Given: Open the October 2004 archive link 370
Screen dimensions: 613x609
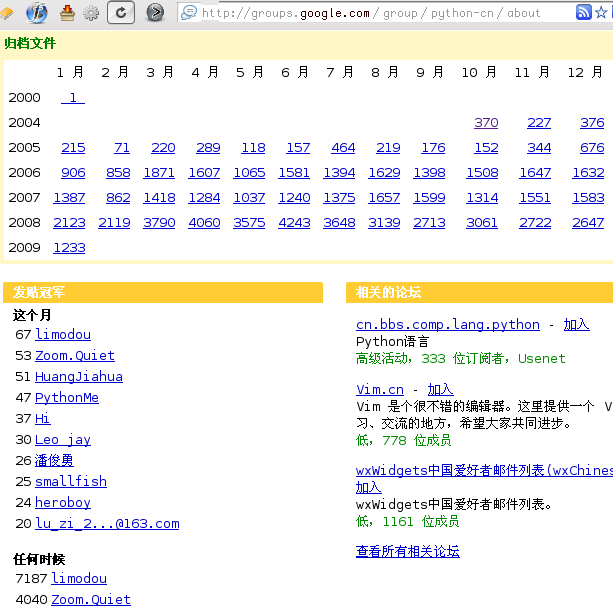Looking at the screenshot, I should click(x=486, y=123).
